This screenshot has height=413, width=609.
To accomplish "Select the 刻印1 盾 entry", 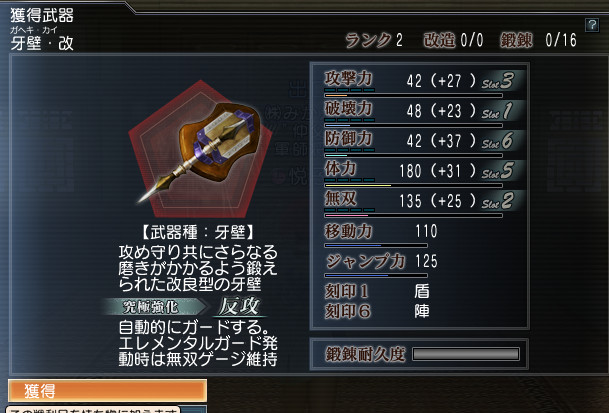I will (378, 291).
